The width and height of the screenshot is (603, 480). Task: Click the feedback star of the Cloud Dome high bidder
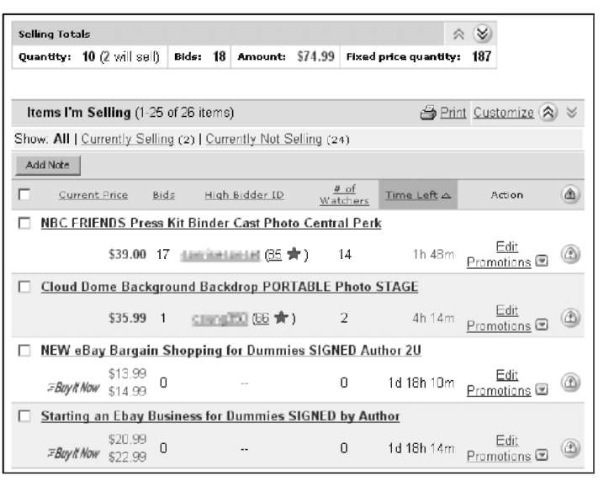[x=281, y=318]
